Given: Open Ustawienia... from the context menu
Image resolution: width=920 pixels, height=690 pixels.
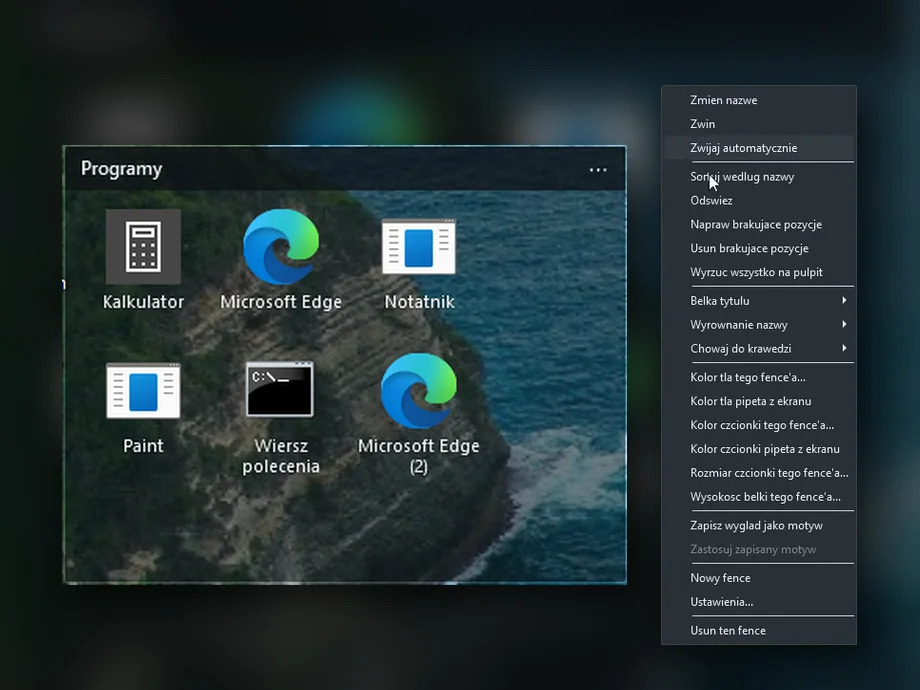Looking at the screenshot, I should (759, 602).
